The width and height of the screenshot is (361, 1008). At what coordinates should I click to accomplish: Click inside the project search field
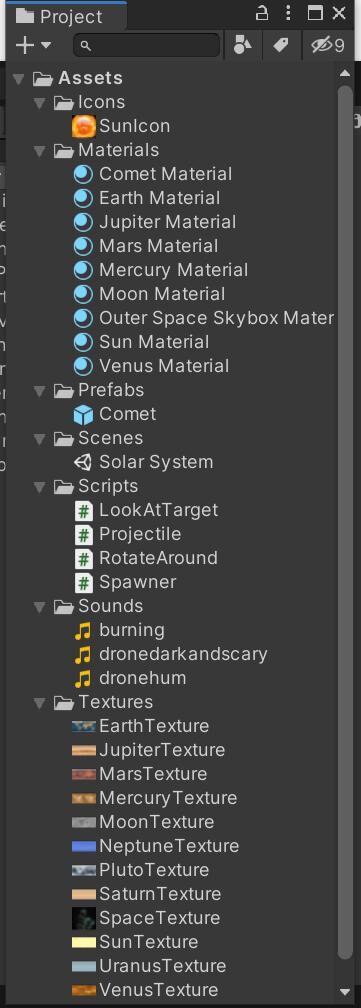(x=147, y=46)
